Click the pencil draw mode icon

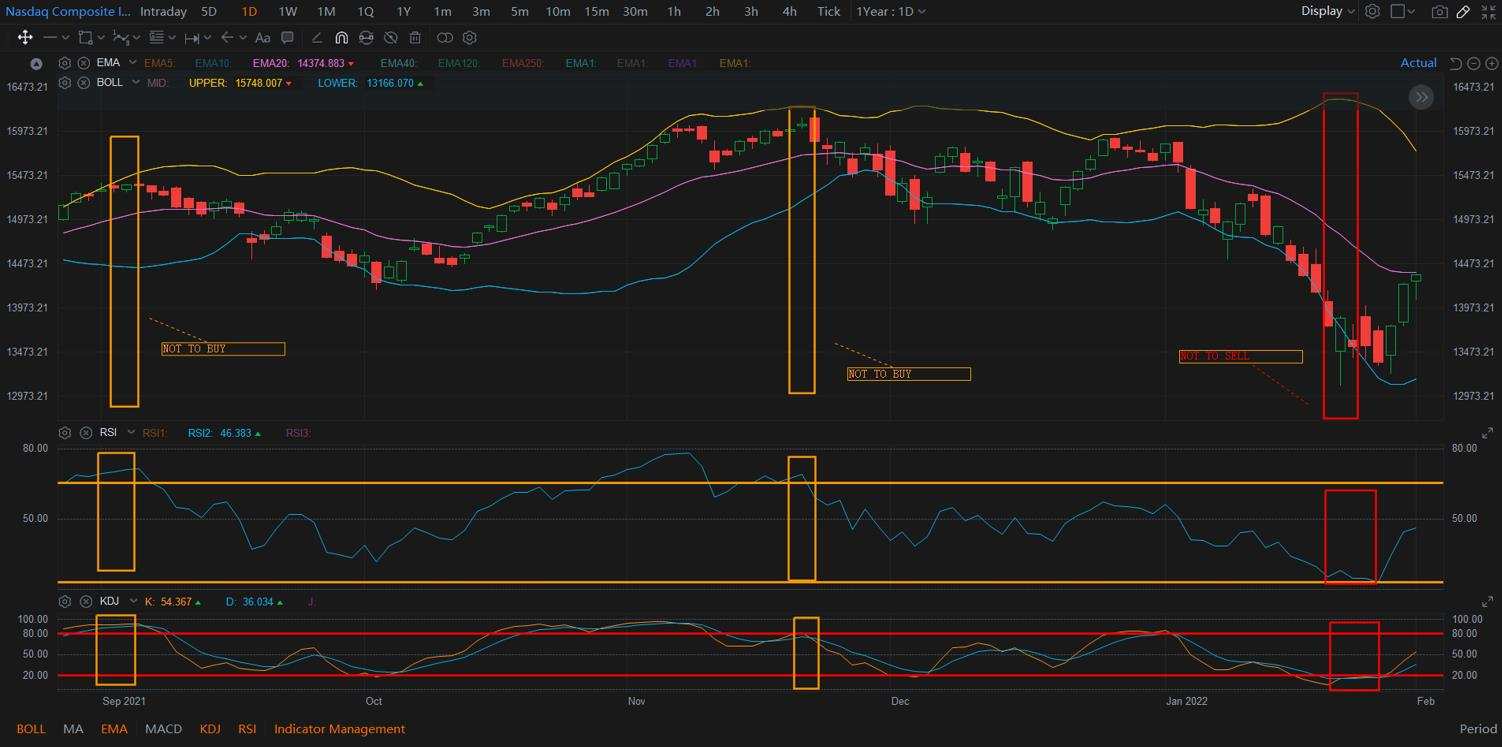pyautogui.click(x=1463, y=11)
